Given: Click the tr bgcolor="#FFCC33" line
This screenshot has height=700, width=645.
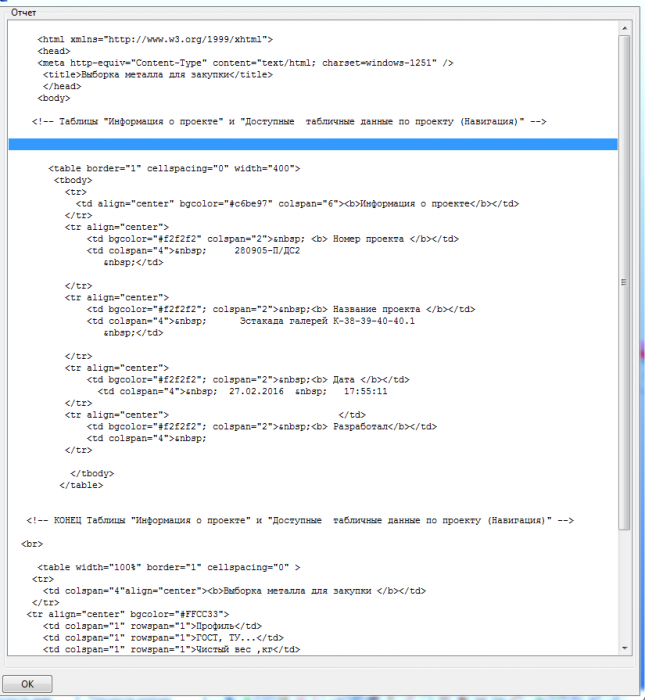Looking at the screenshot, I should pyautogui.click(x=128, y=614).
